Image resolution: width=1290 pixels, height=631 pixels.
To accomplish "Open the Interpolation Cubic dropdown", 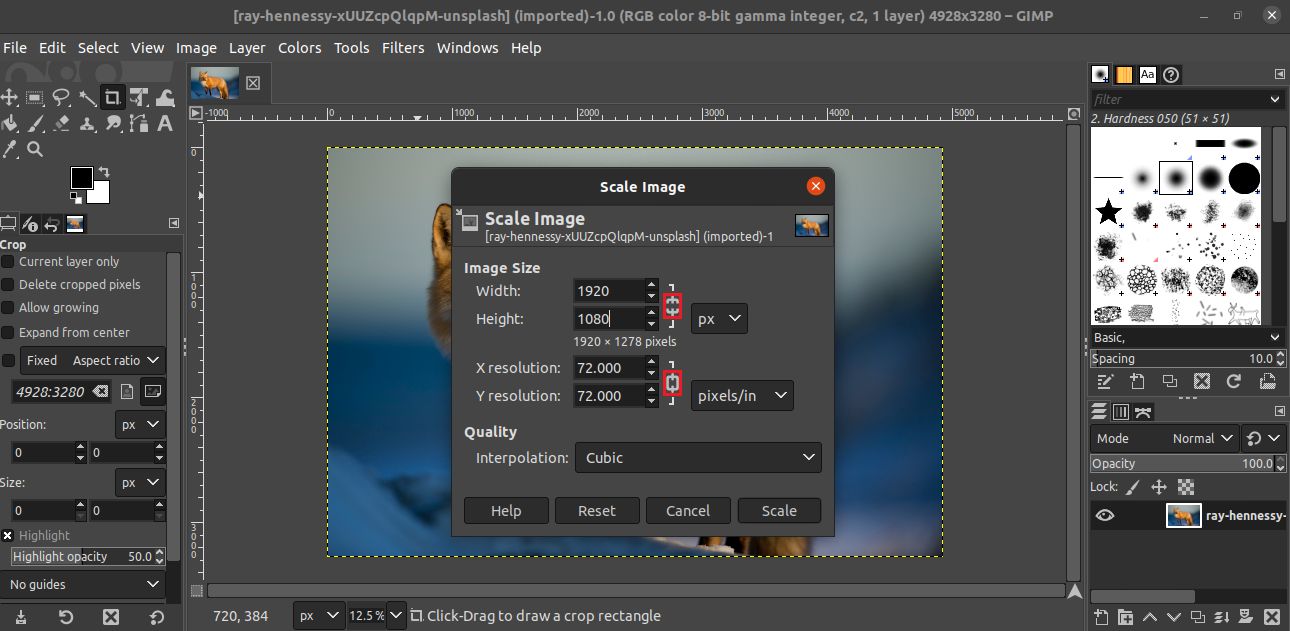I will pyautogui.click(x=698, y=458).
